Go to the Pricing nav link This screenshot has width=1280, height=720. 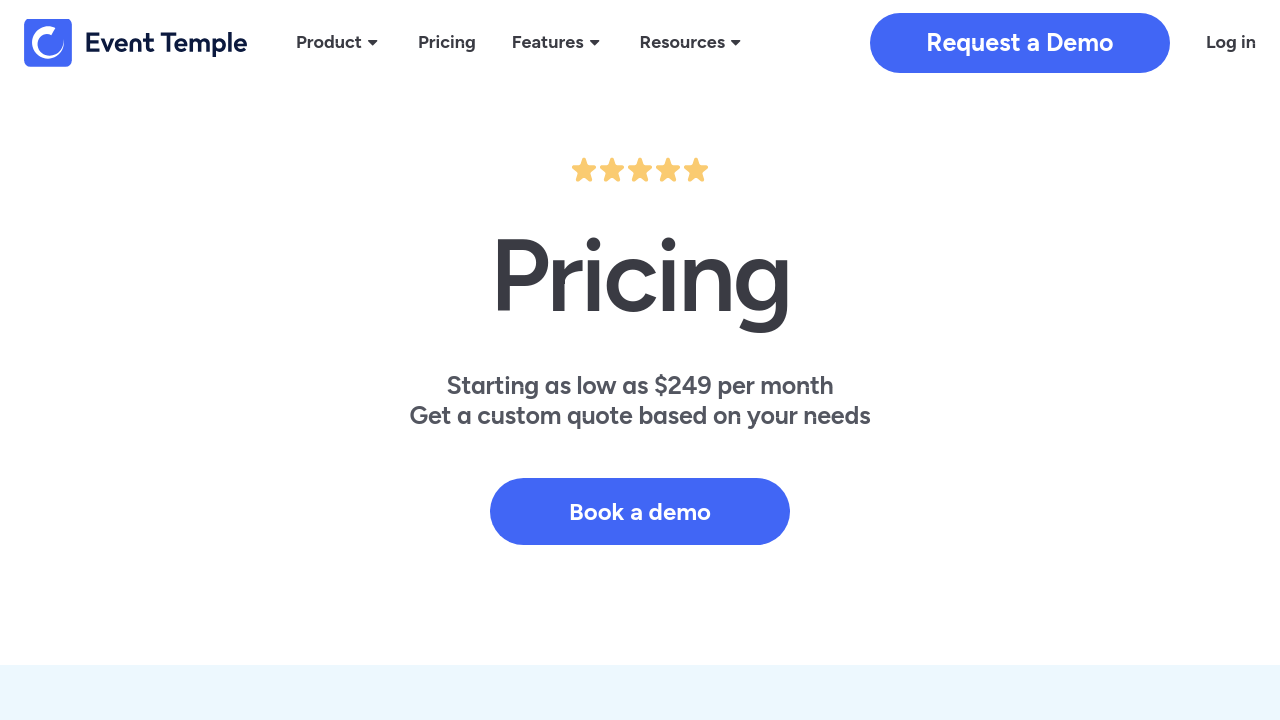447,42
